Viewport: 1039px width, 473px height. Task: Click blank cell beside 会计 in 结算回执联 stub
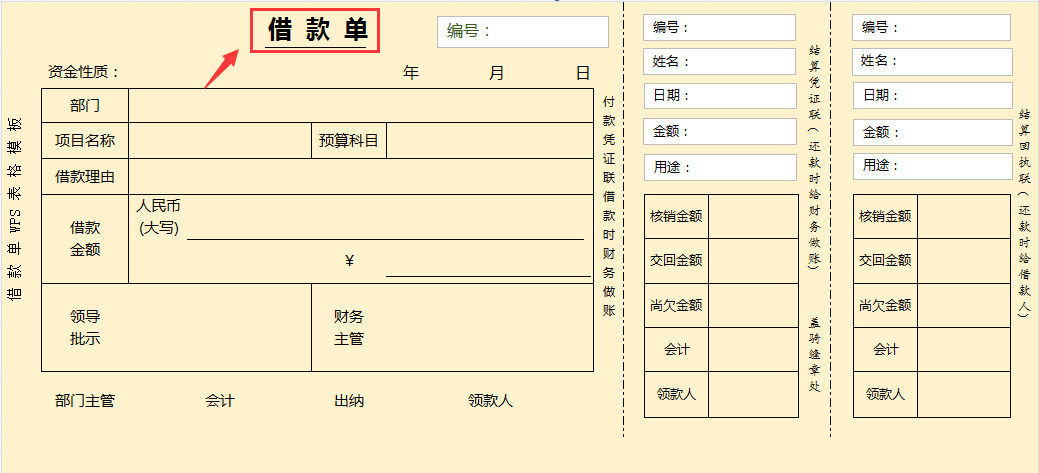964,349
